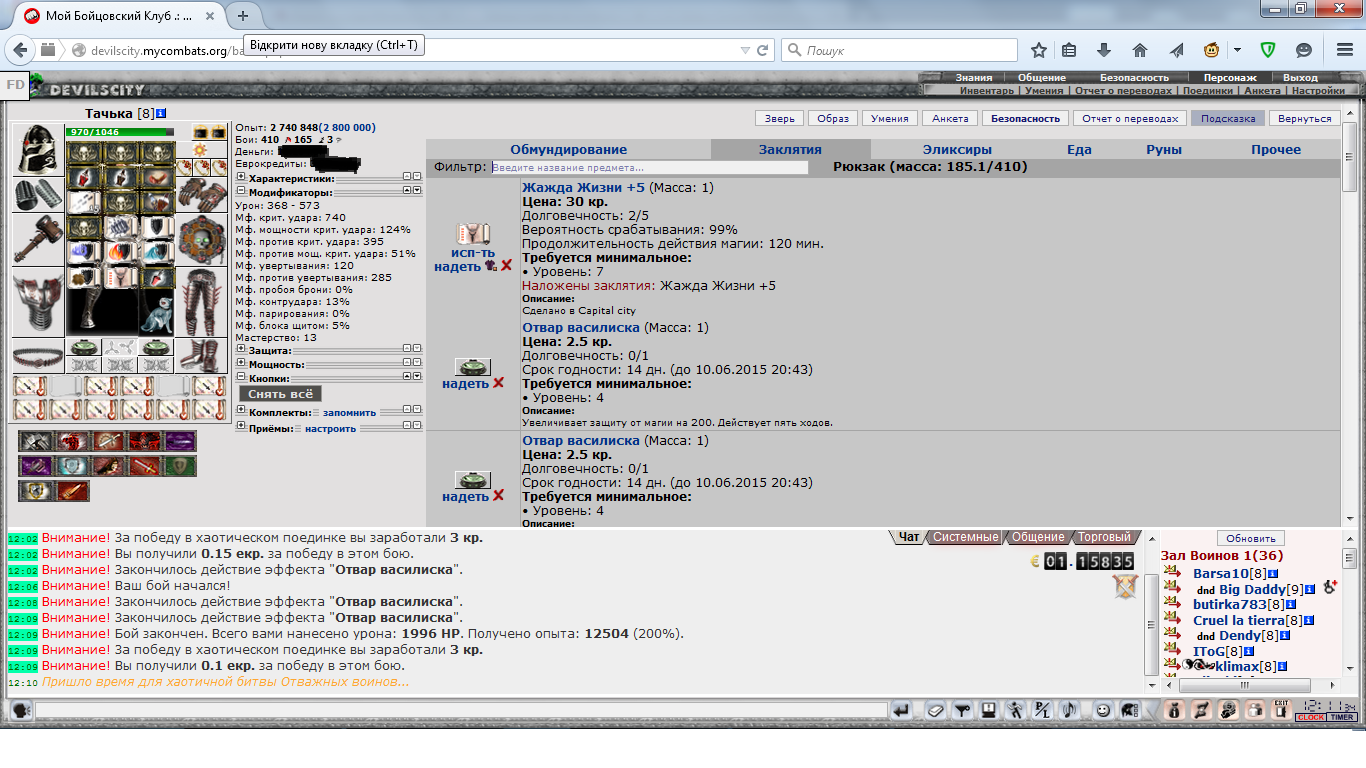Click the chat filter funnel icon
Viewport: 1366px width, 768px height.
click(x=962, y=710)
